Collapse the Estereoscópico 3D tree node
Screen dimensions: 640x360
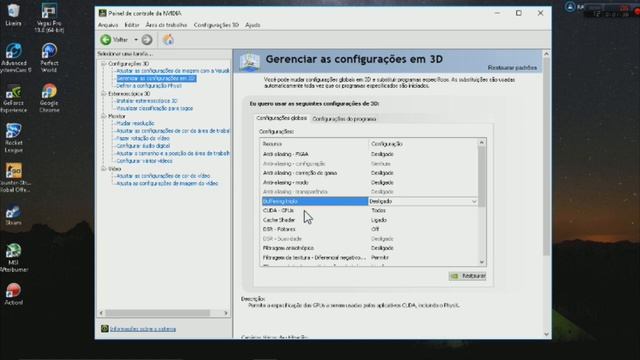coord(103,93)
